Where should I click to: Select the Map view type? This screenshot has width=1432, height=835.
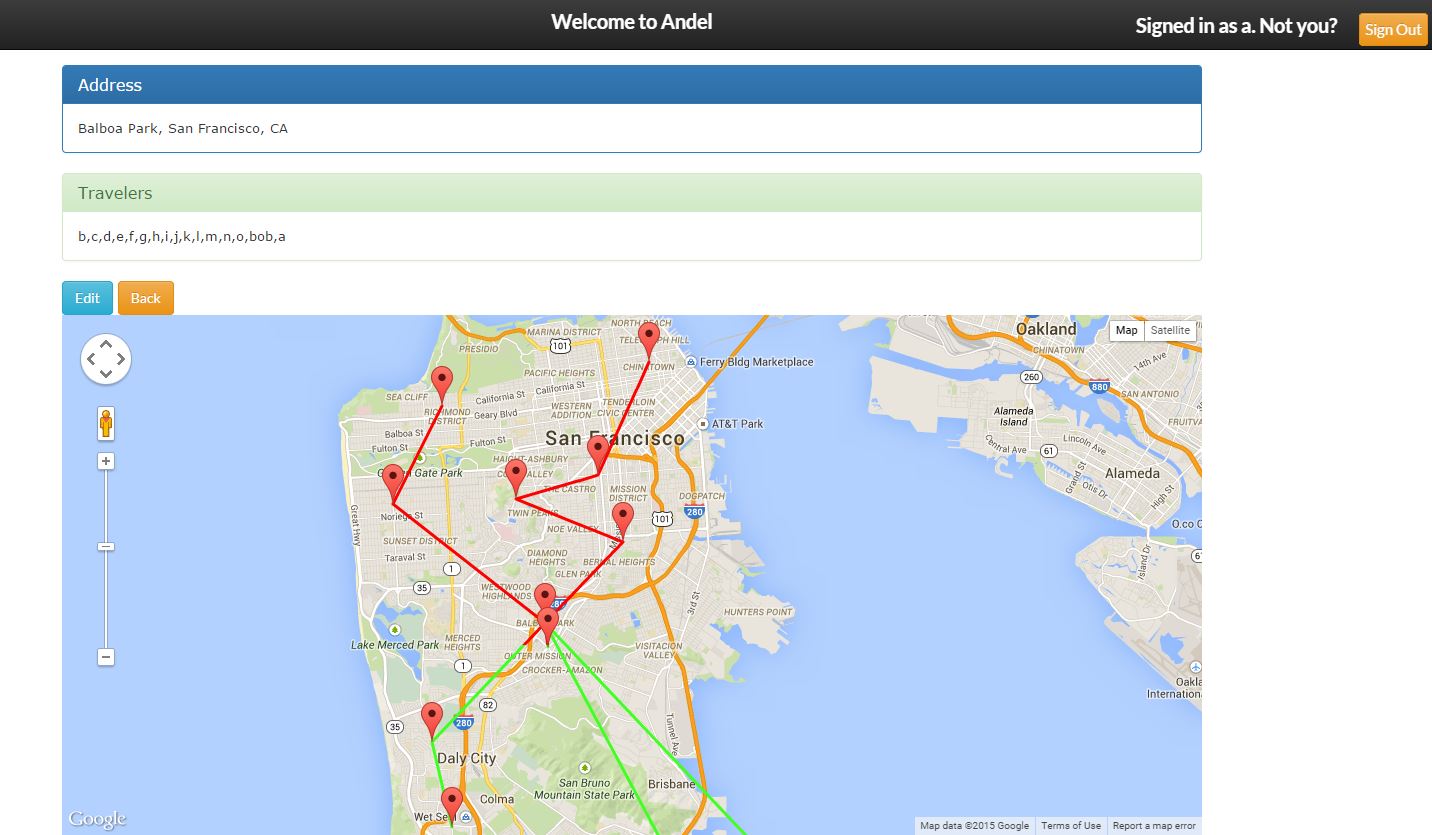click(x=1127, y=330)
